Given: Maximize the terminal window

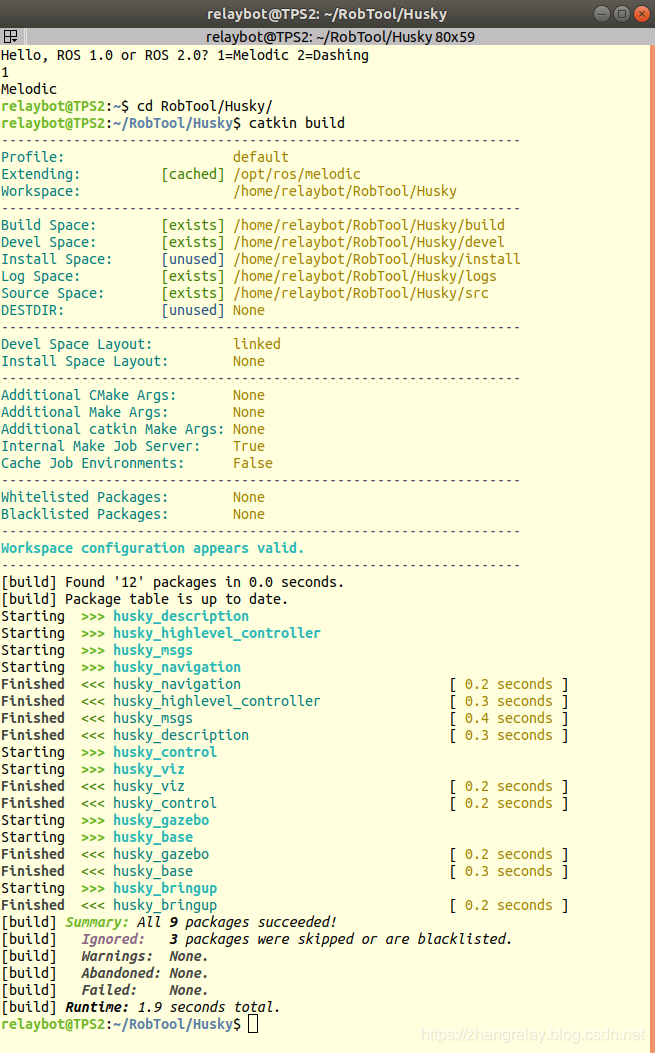Looking at the screenshot, I should coord(622,13).
